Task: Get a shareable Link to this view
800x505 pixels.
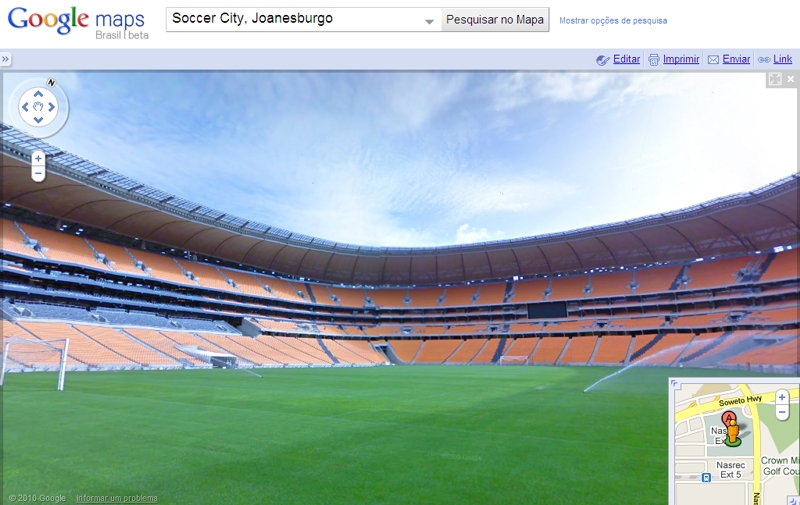Action: 783,59
